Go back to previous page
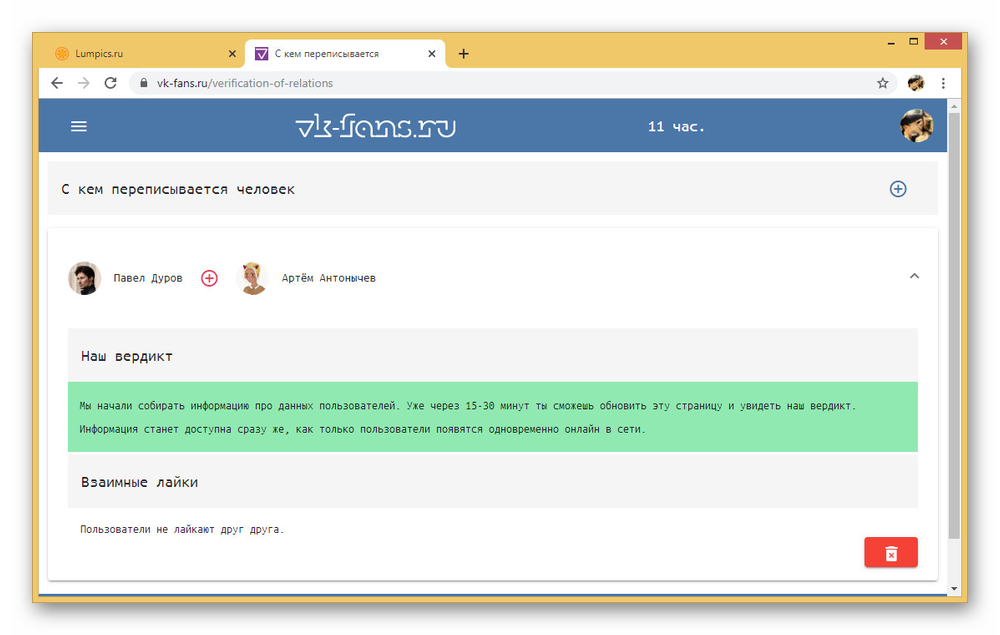1000x635 pixels. click(x=57, y=83)
